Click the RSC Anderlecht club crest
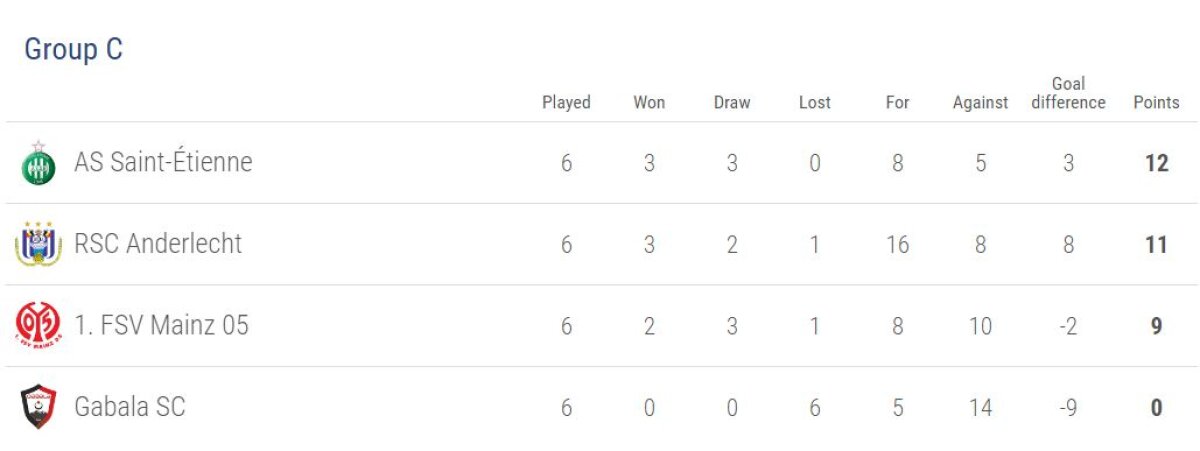Image resolution: width=1200 pixels, height=451 pixels. coord(39,244)
